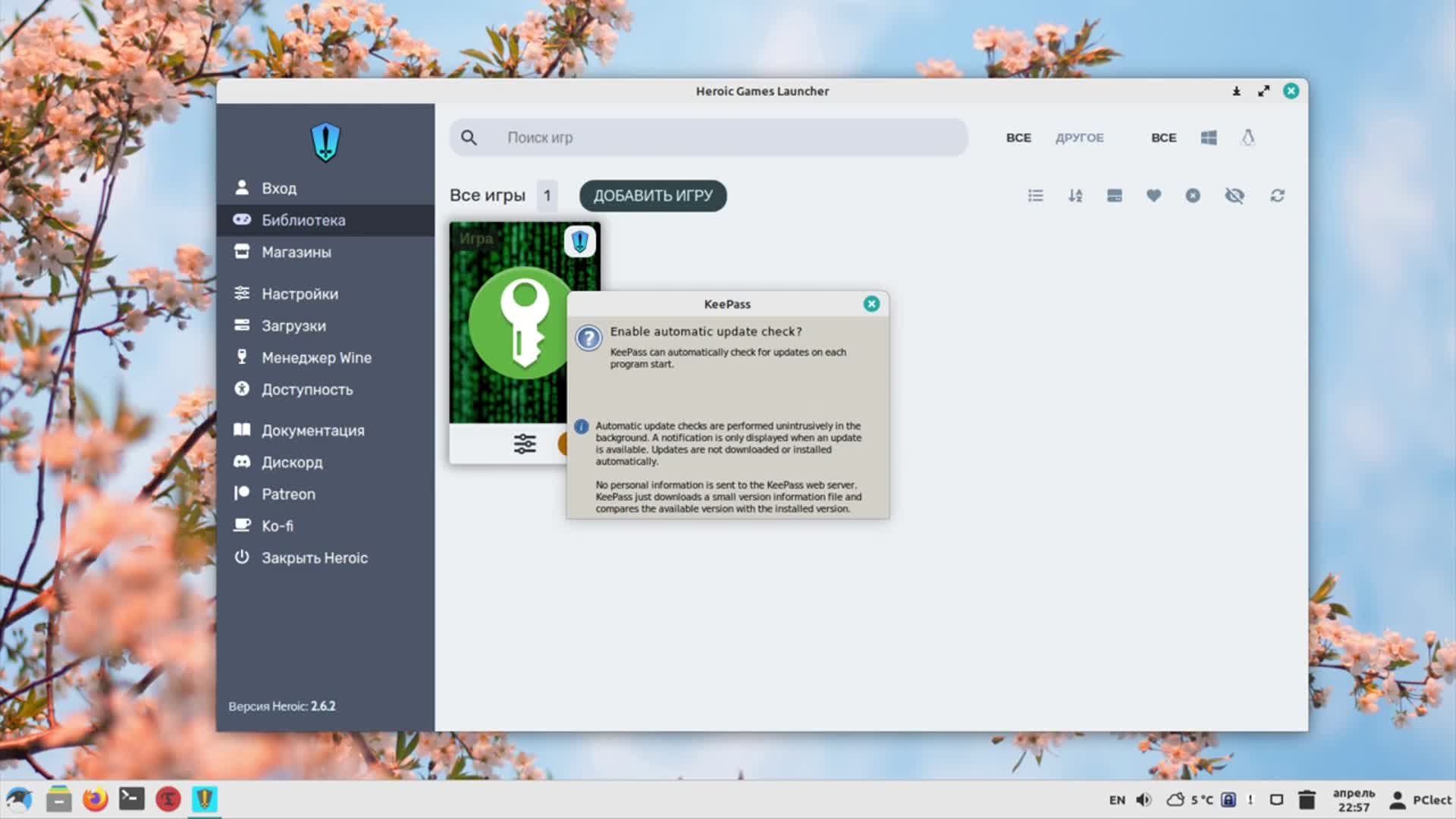The height and width of the screenshot is (819, 1456).
Task: Click the Heroic badge on the game card
Action: [x=580, y=242]
